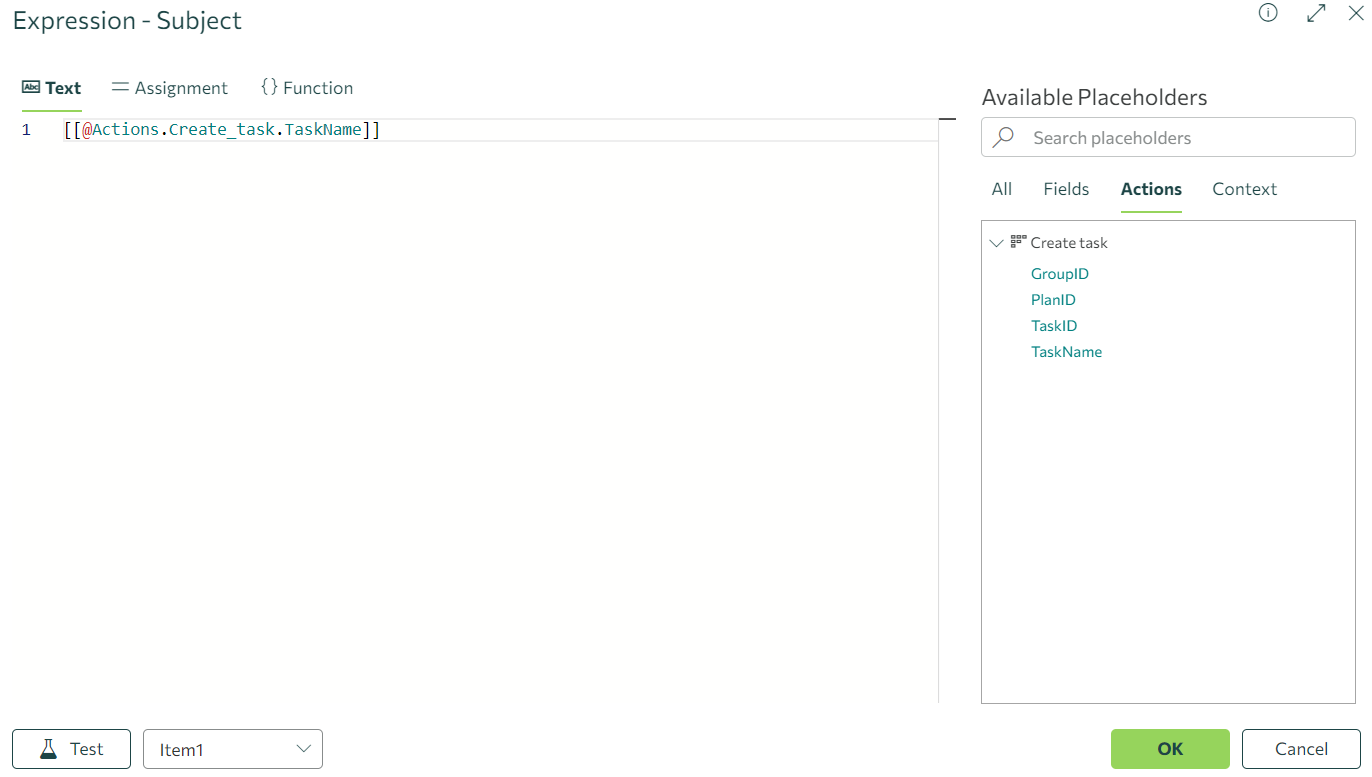Click the curly braces Function icon
1372x777 pixels.
269,87
